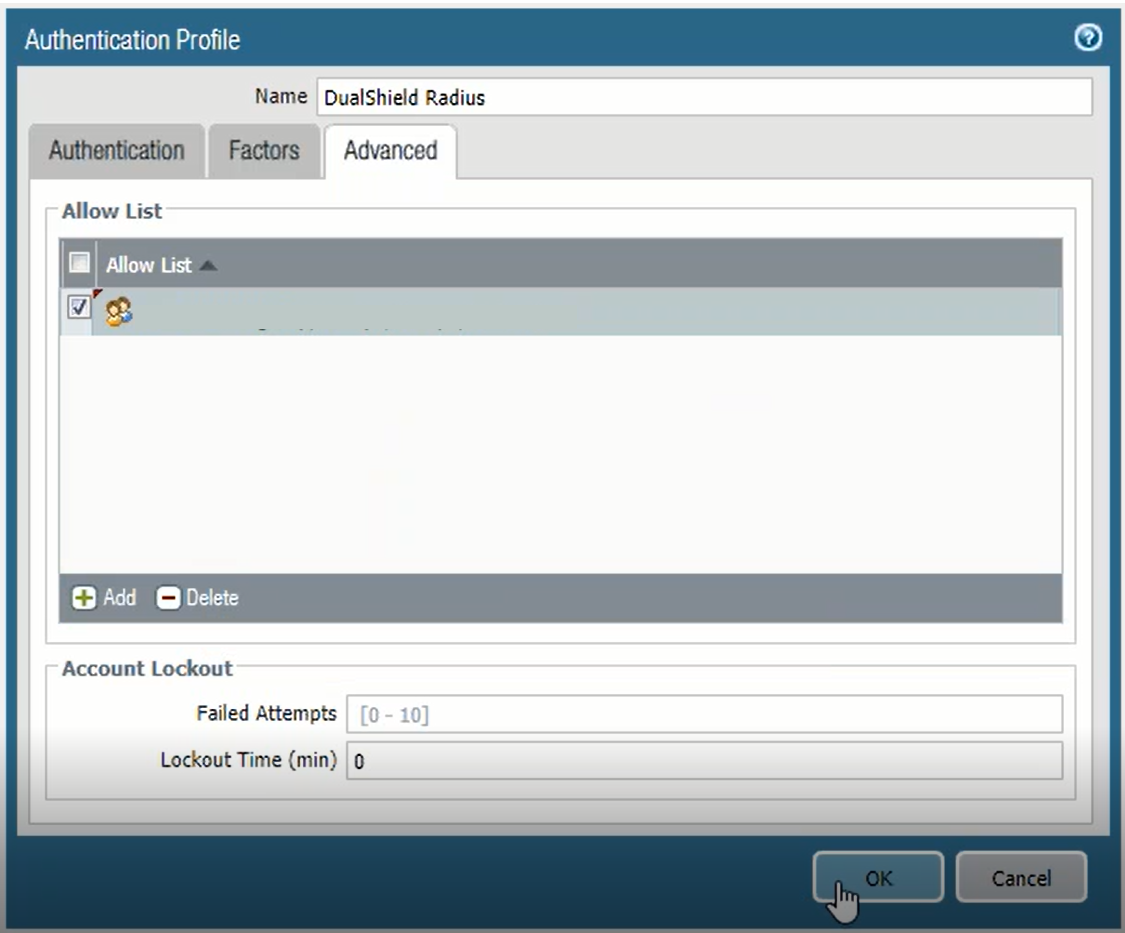
Task: Uncheck the checked allow list entry checkbox
Action: 79,307
